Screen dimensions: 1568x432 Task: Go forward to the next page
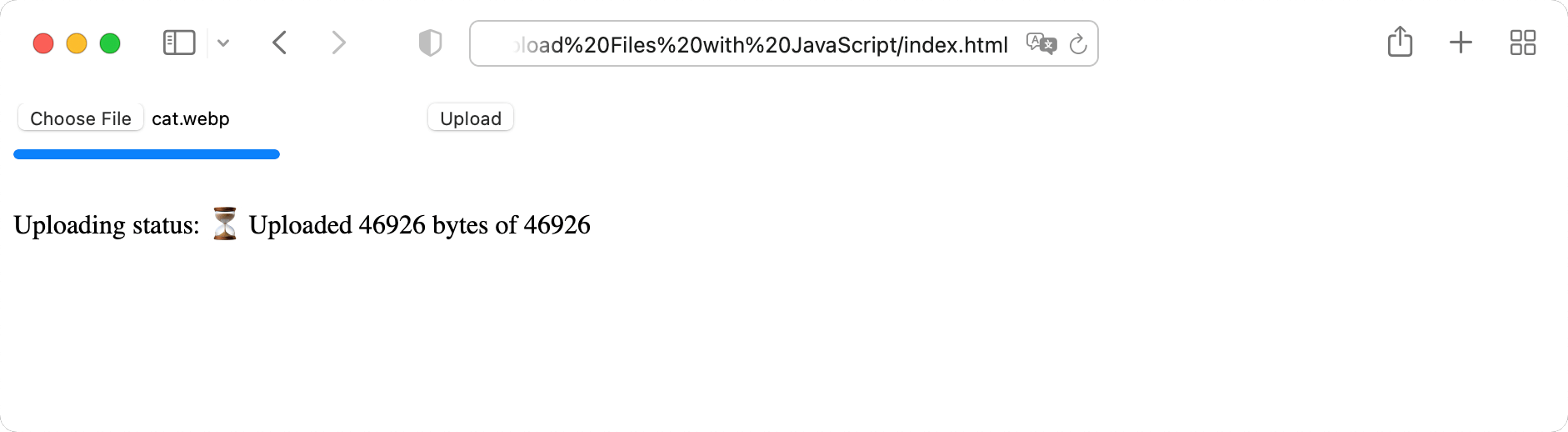(338, 43)
